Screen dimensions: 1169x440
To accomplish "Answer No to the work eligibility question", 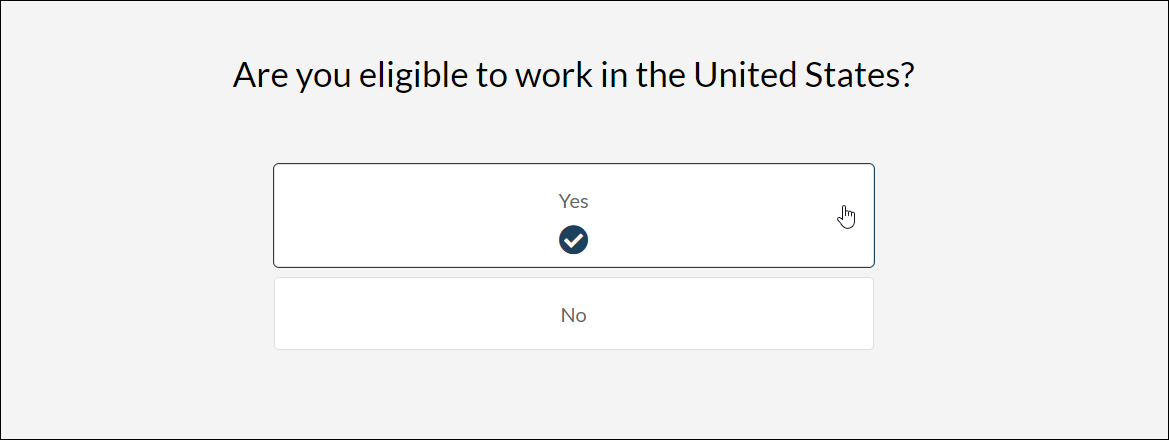I will coord(573,314).
